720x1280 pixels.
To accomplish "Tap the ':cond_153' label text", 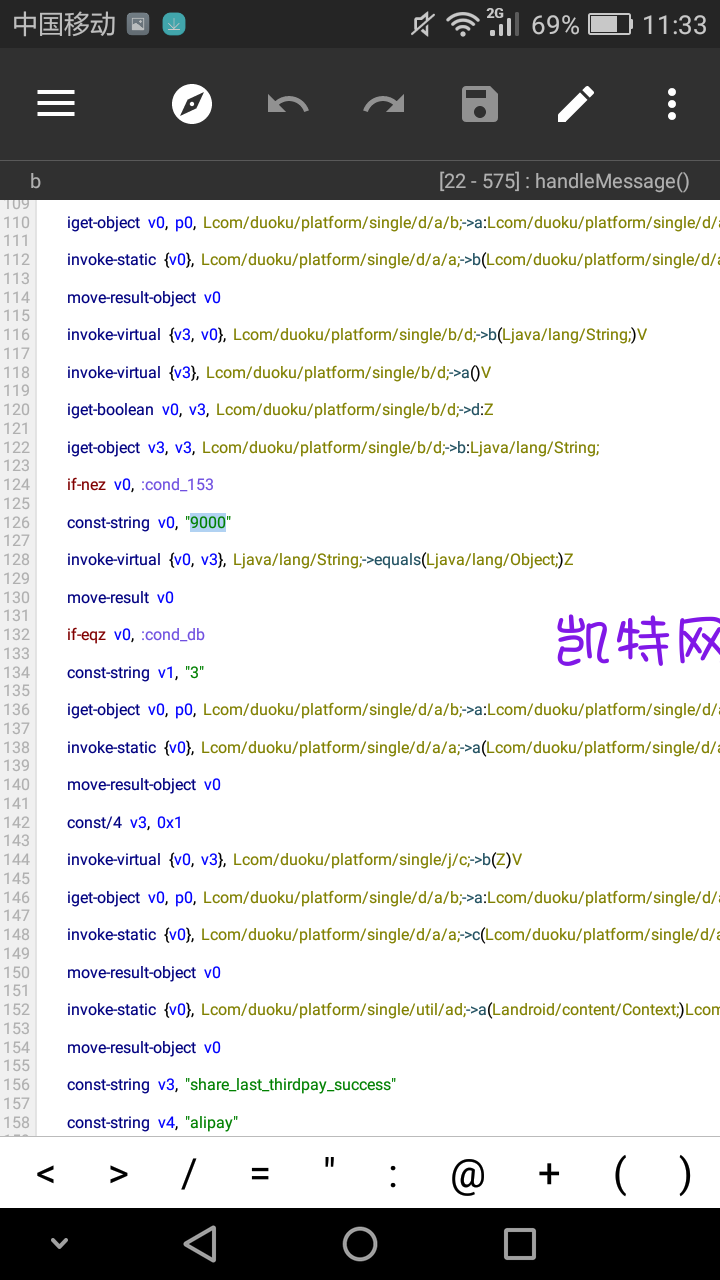I will click(177, 484).
